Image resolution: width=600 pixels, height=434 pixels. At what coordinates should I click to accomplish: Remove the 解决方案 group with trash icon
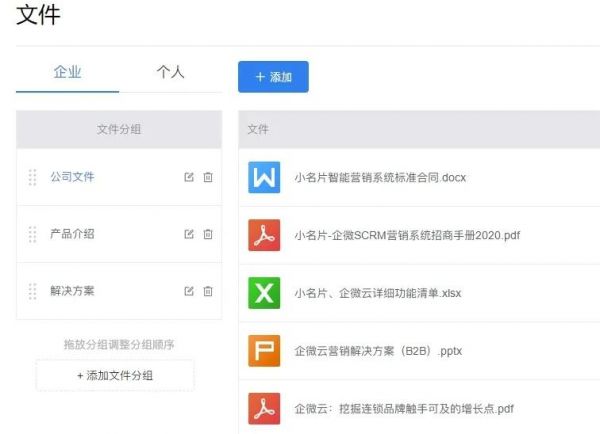208,291
